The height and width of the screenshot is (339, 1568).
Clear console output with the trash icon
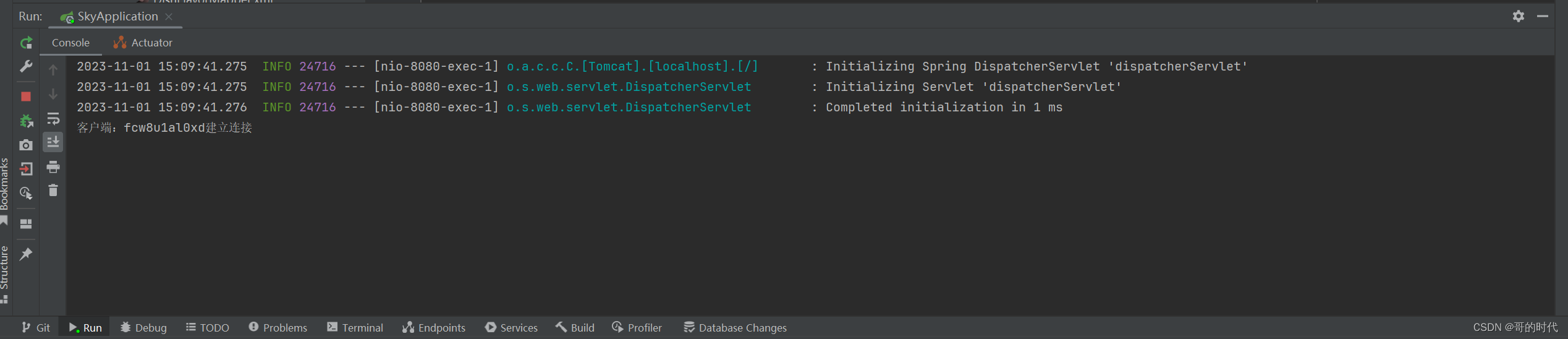pos(53,191)
